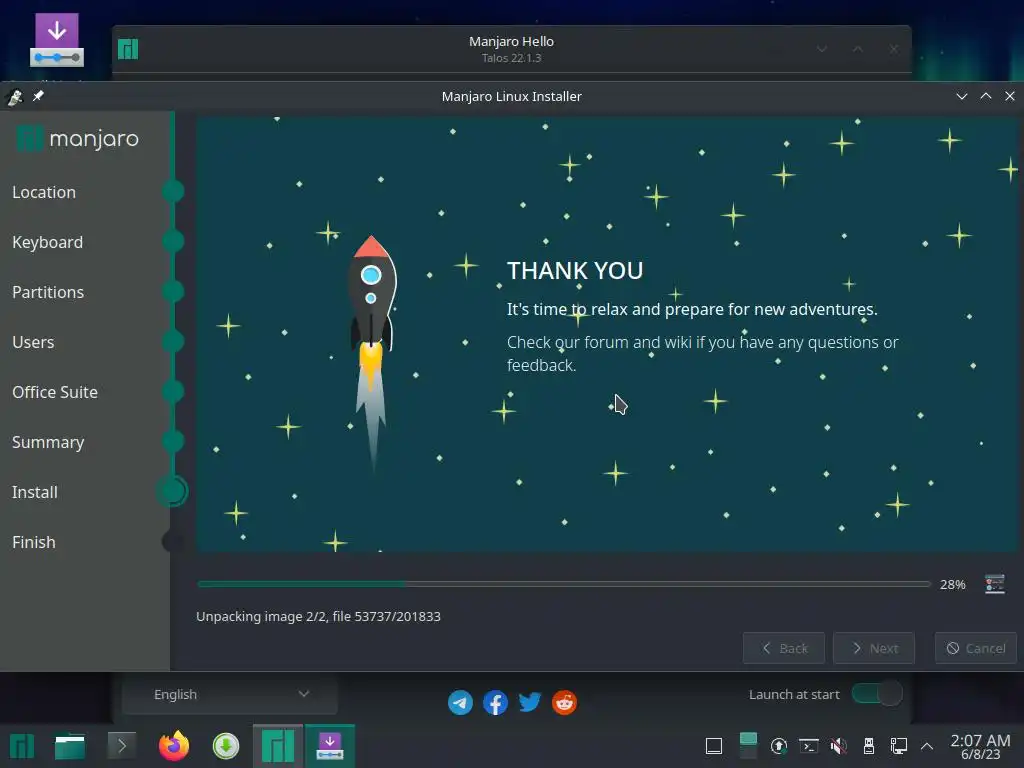Click the Next button

pos(874,648)
